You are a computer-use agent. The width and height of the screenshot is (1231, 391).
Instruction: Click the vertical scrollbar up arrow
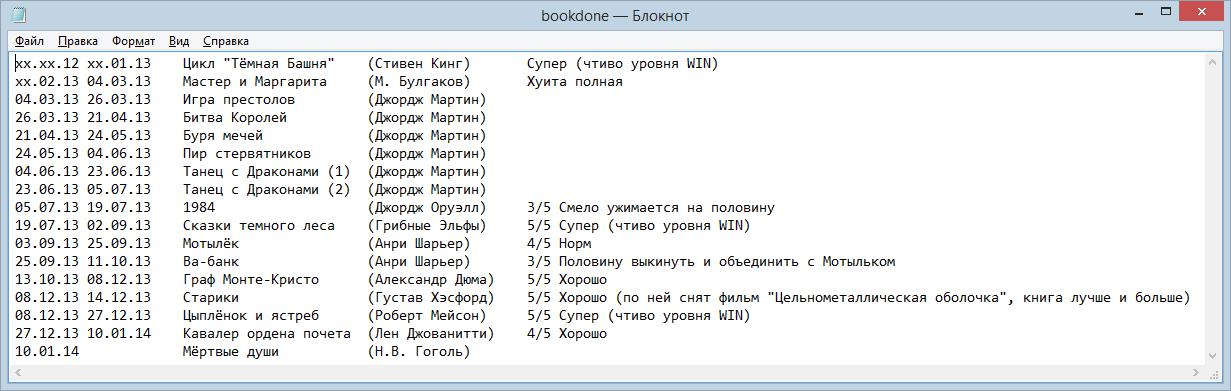tap(1211, 63)
